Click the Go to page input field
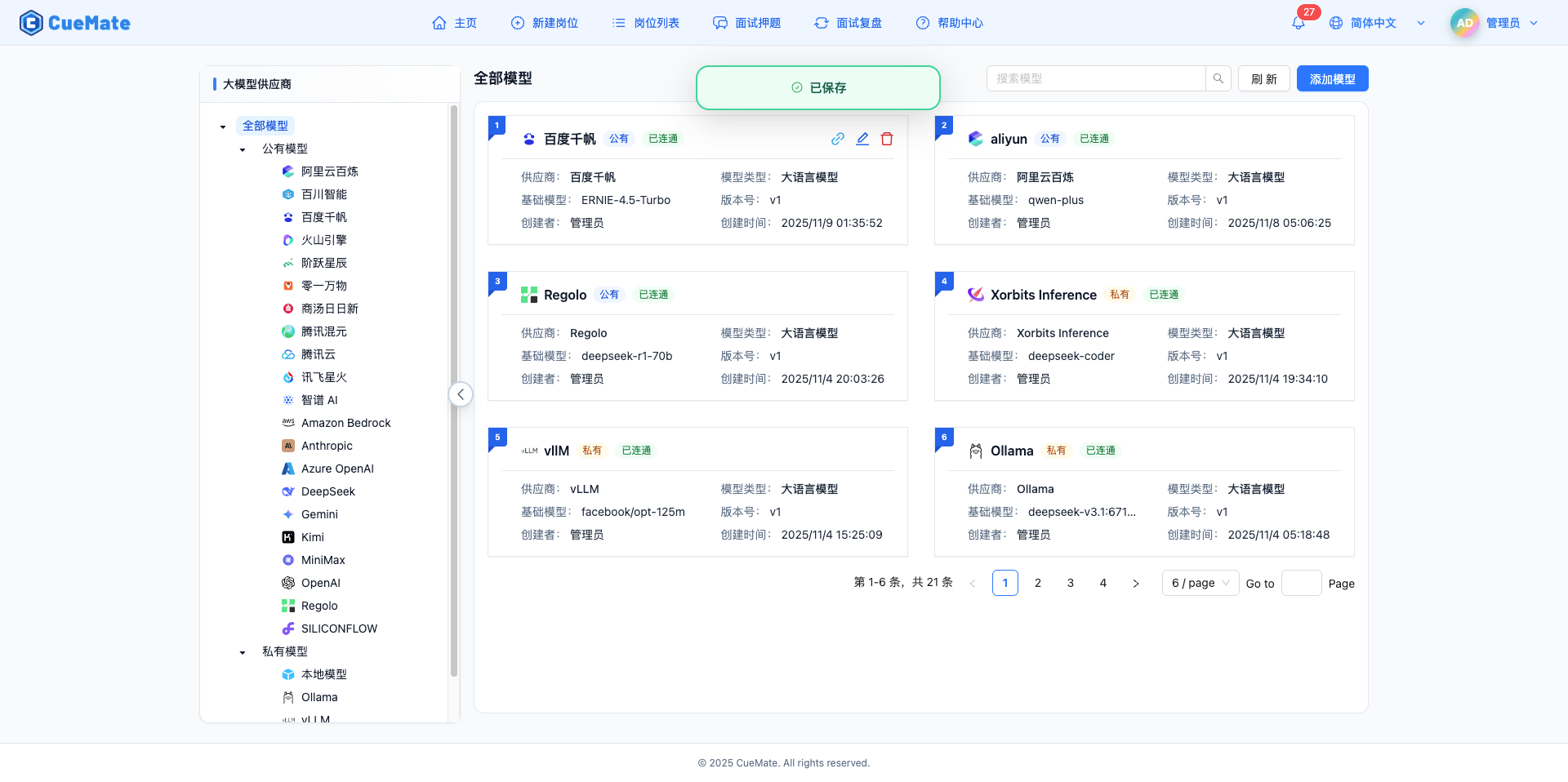1568x782 pixels. (1302, 583)
